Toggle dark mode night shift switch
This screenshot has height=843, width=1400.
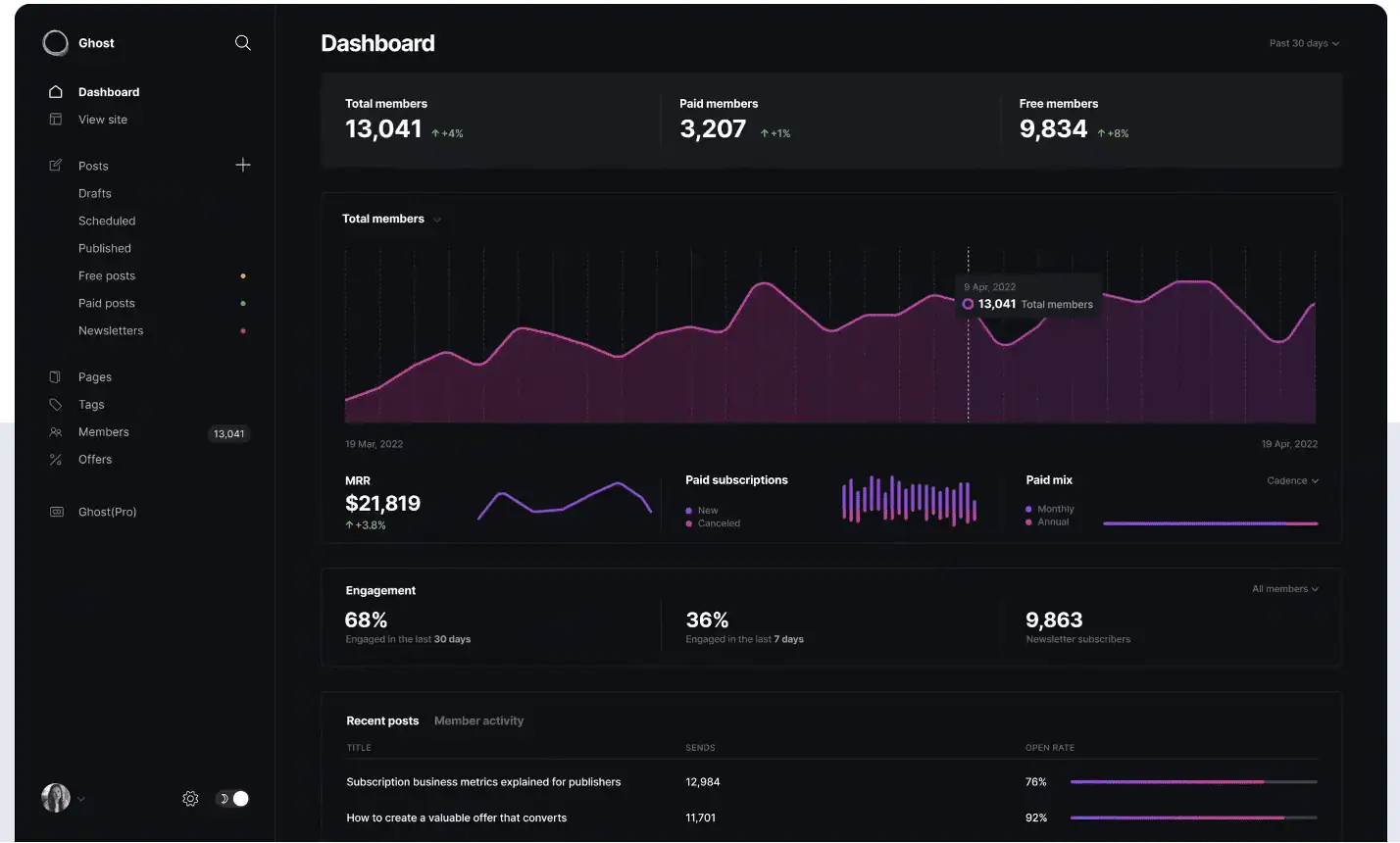click(x=232, y=799)
